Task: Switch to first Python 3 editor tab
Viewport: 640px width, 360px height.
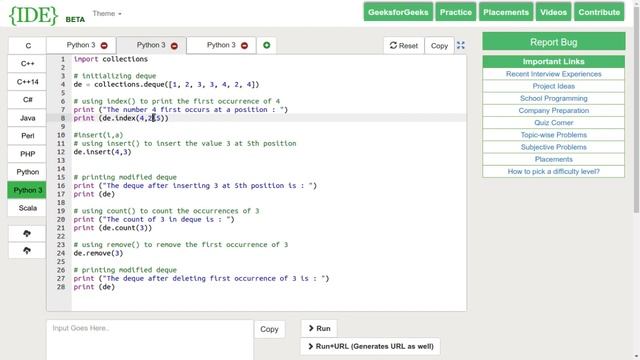Action: [81, 45]
